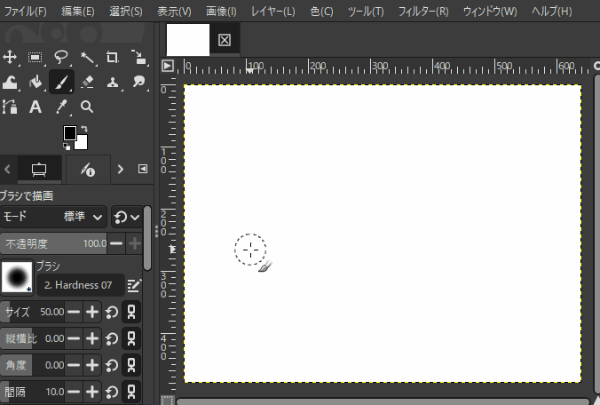600x405 pixels.
Task: Open the 選択(S) menu
Action: (x=126, y=11)
